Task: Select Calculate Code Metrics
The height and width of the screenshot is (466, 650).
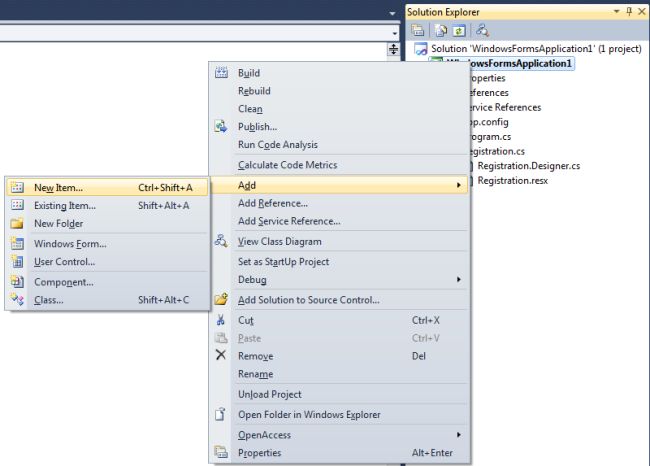Action: [x=287, y=165]
